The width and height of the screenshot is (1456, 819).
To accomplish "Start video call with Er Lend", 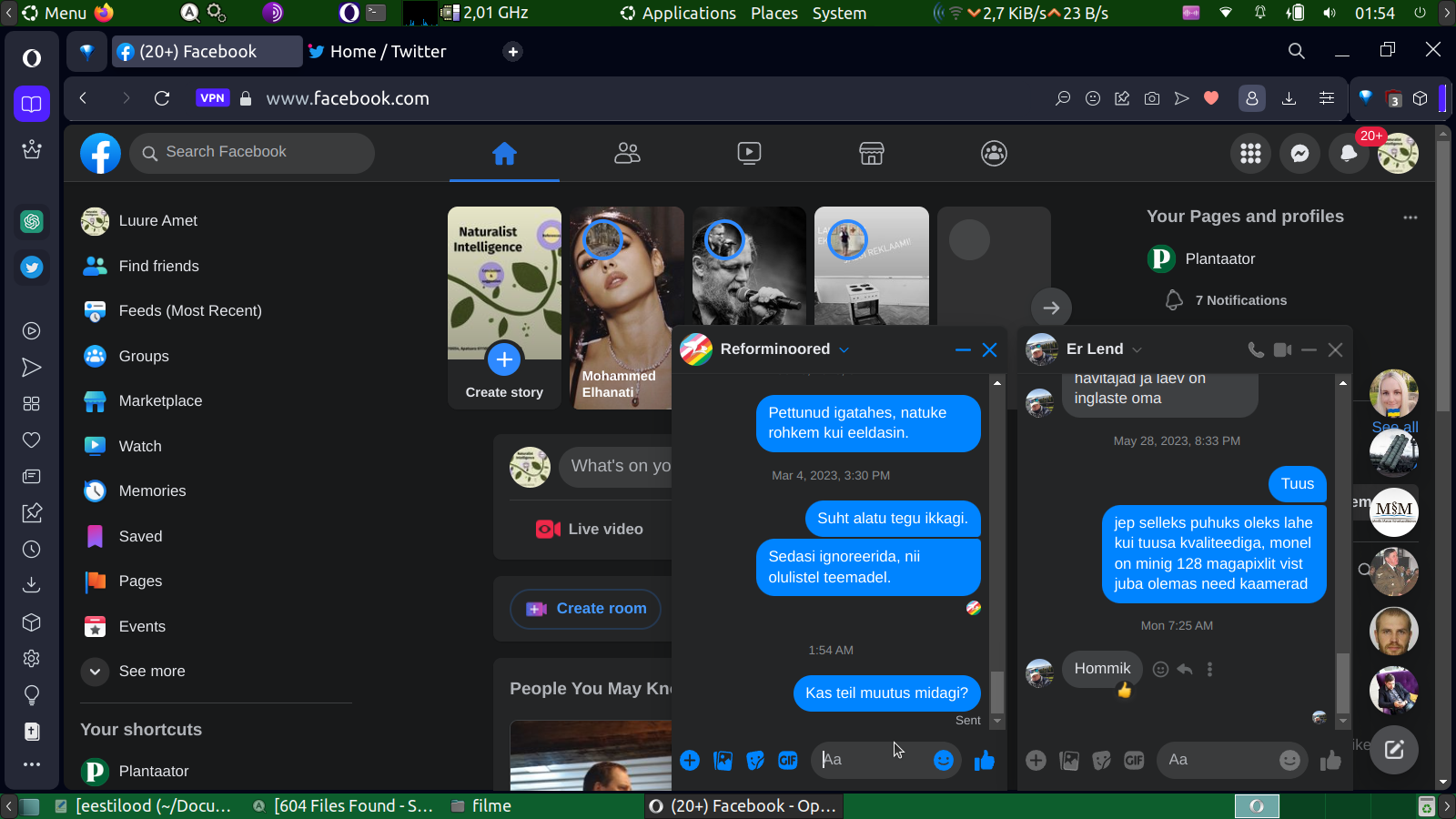I will 1283,349.
